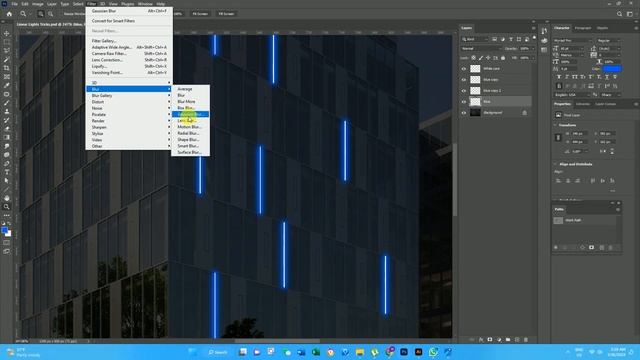Toggle visibility of selected blue layer
This screenshot has height=360, width=640.
[464, 102]
